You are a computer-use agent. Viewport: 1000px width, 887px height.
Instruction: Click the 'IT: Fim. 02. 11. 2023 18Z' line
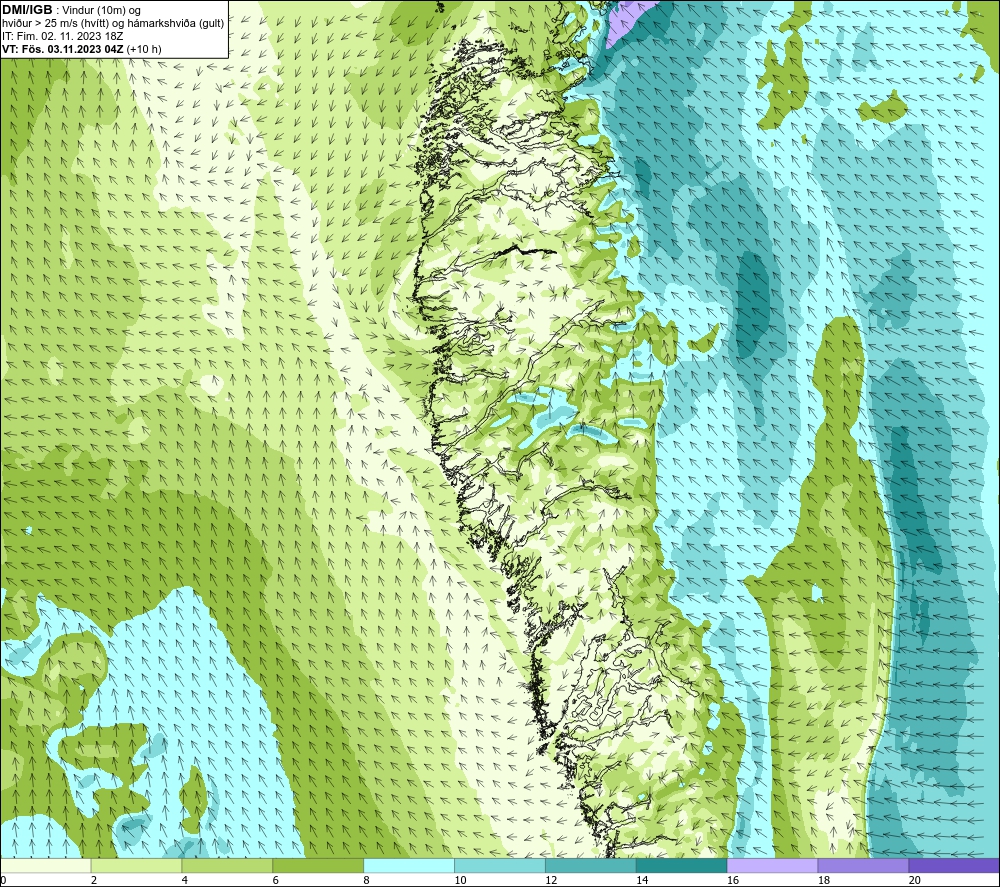[62, 36]
